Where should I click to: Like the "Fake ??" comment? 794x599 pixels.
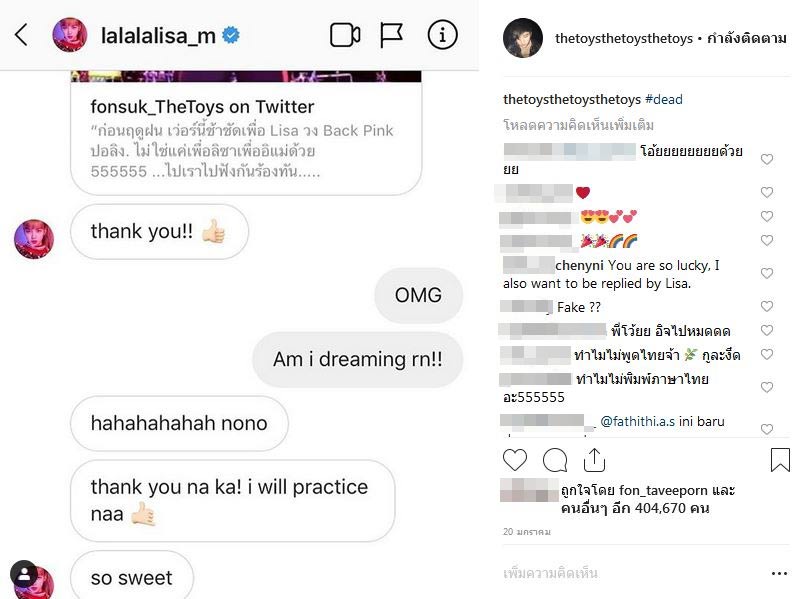pyautogui.click(x=767, y=306)
